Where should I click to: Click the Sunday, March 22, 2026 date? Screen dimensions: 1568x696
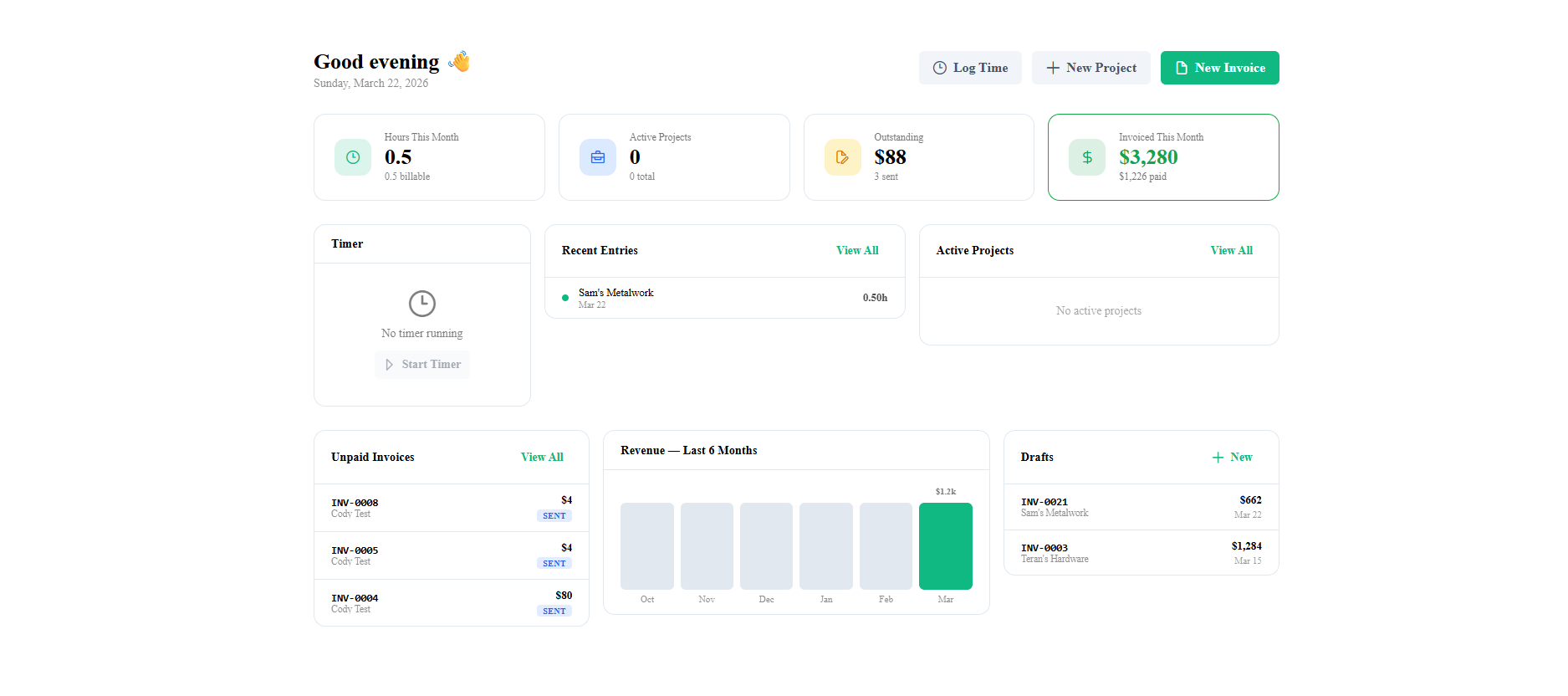(x=370, y=84)
